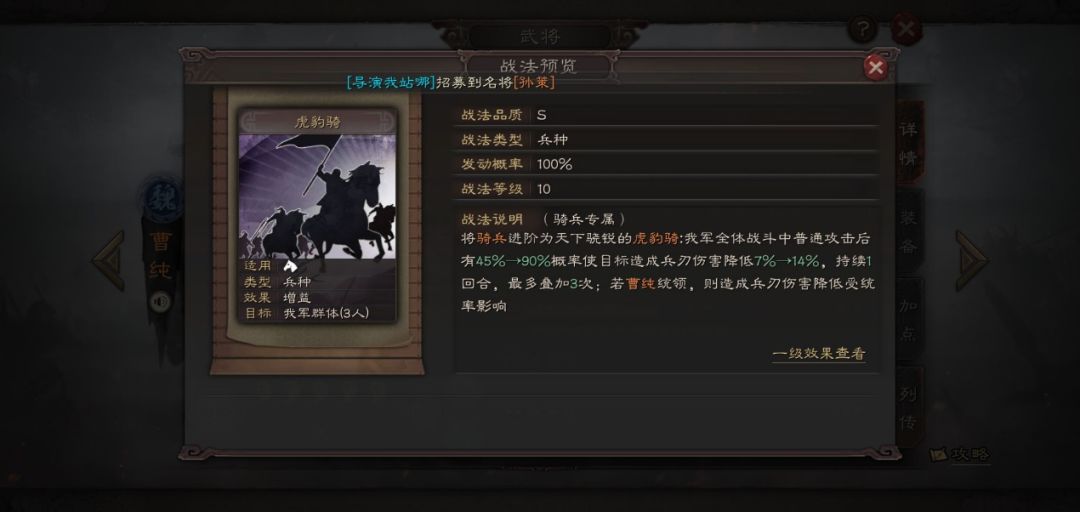Open the 列传 tab

point(908,407)
